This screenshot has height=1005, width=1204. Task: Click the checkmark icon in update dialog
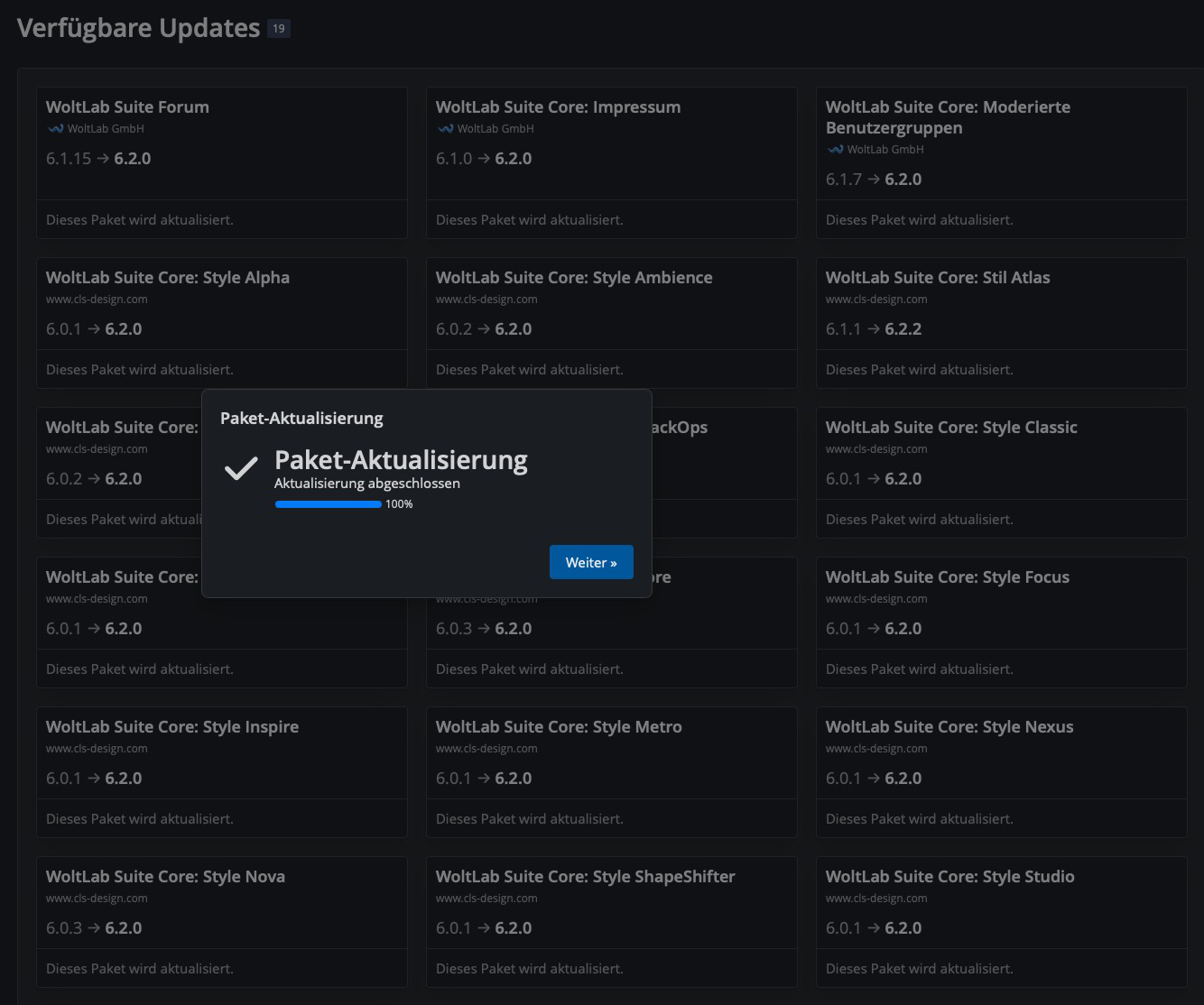(x=241, y=468)
